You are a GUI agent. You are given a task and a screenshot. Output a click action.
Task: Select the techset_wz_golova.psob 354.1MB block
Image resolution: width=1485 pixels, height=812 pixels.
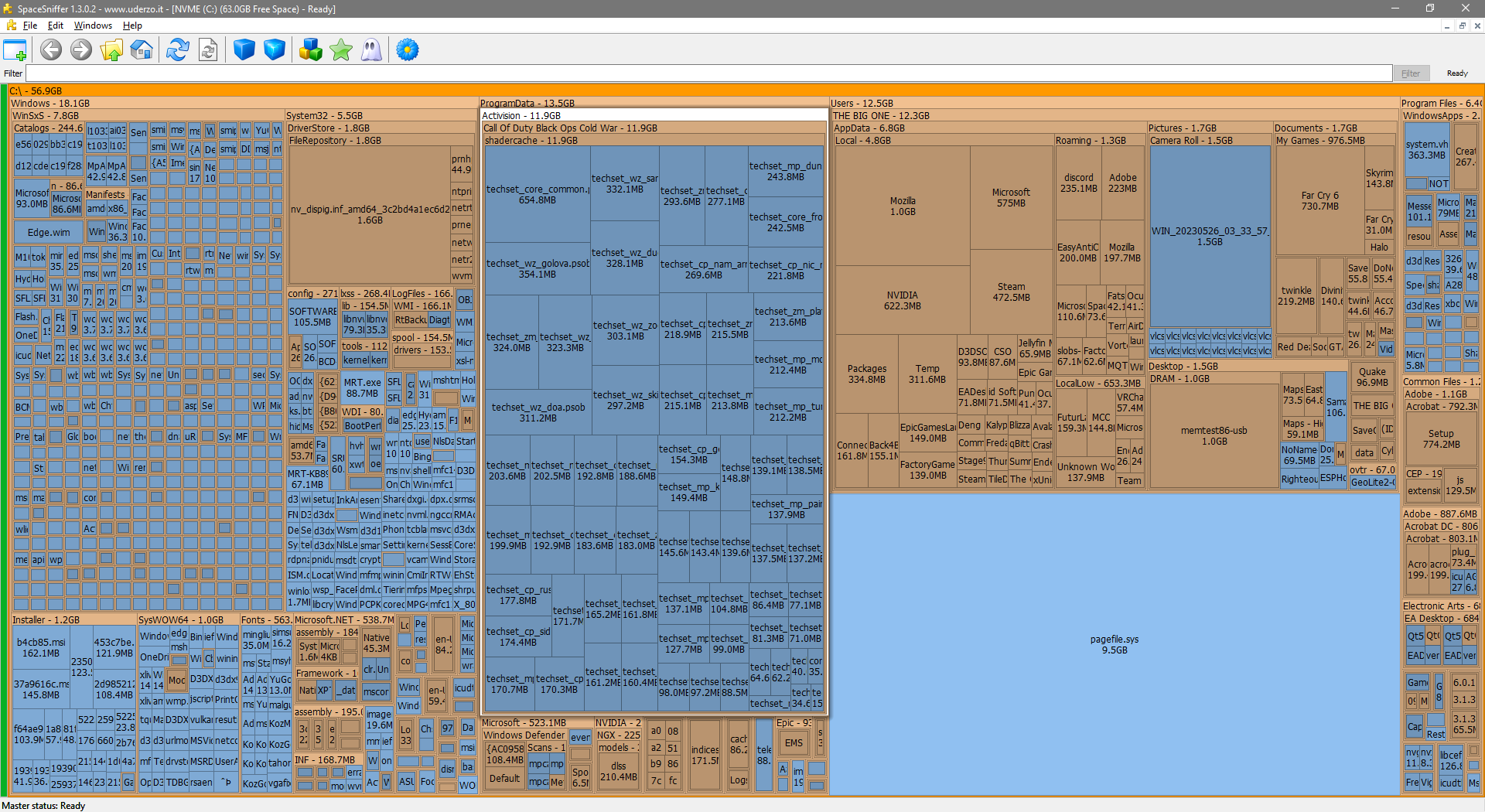pyautogui.click(x=538, y=268)
